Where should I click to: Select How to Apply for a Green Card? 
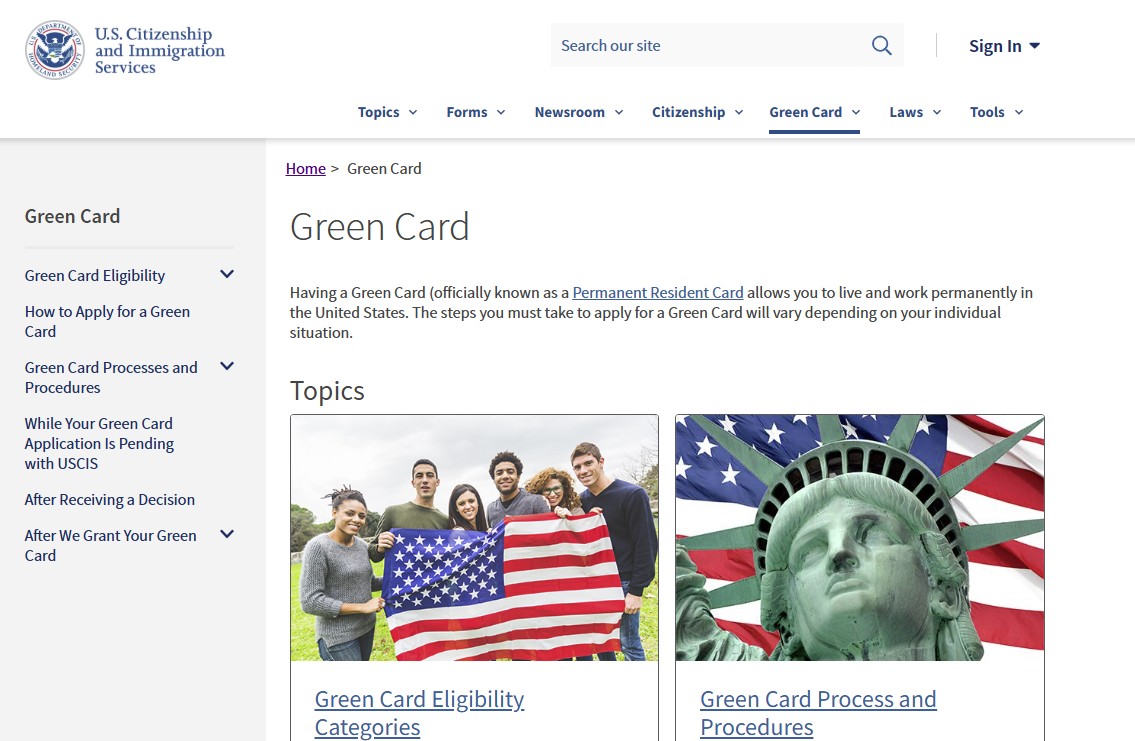107,321
